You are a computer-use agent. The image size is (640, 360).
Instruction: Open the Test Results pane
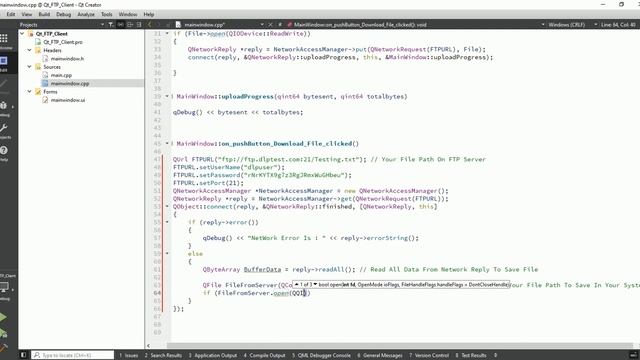471,356
